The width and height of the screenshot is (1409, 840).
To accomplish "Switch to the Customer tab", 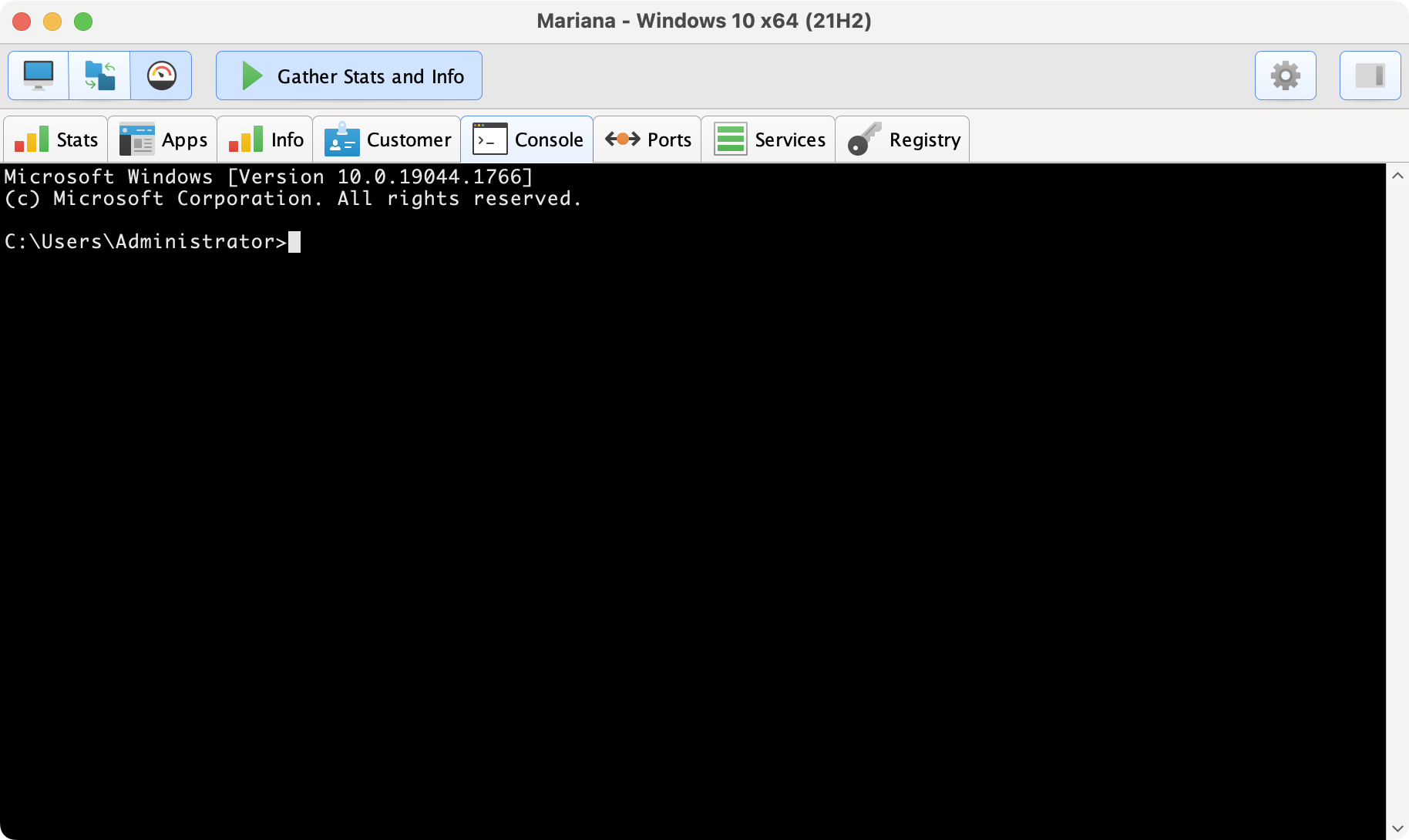I will pos(388,139).
